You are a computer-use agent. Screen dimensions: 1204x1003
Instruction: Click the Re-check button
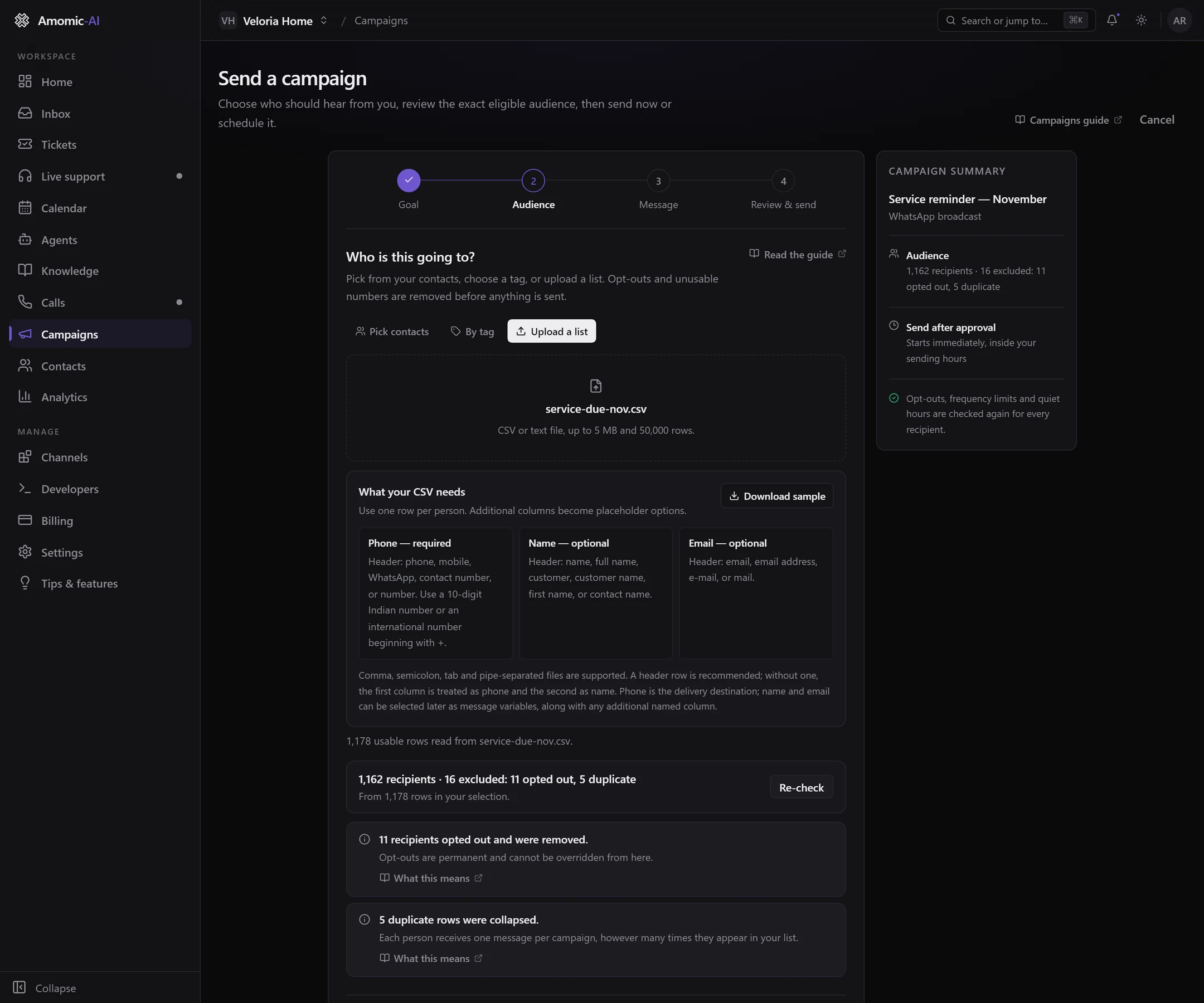coord(801,787)
